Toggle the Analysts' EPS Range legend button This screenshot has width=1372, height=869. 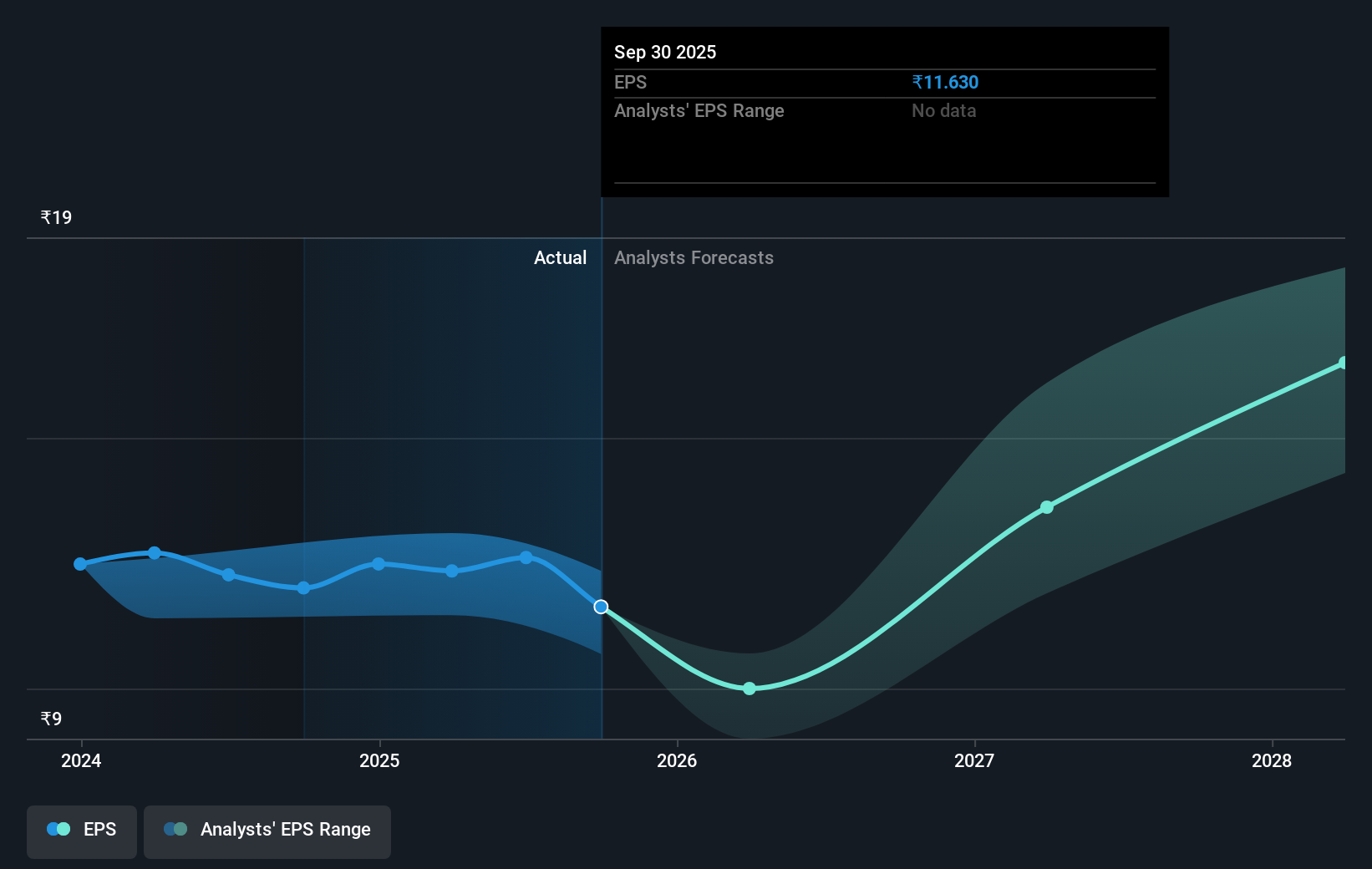point(267,831)
